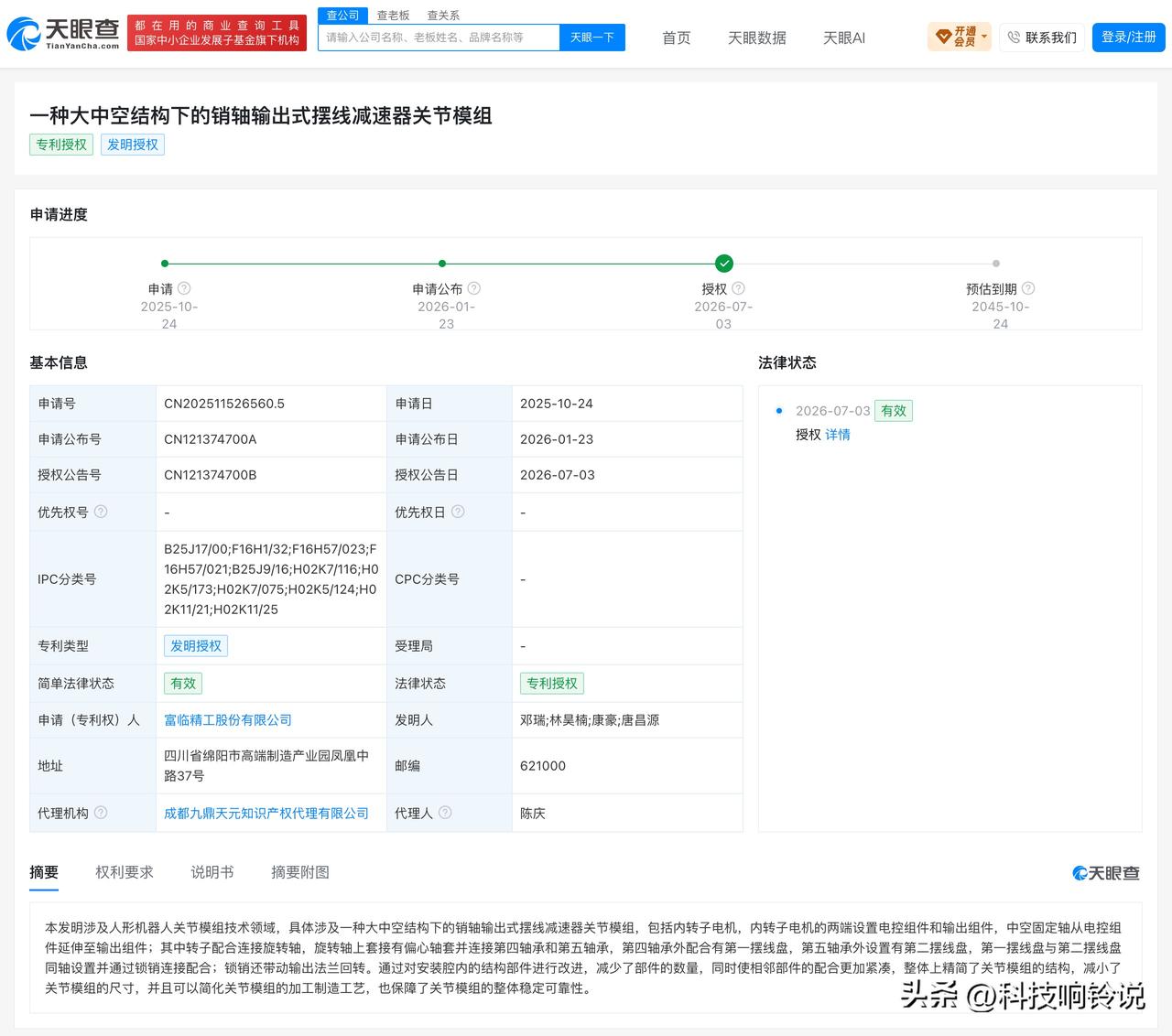Click the inventor names 邓瑞;林昊楠;康豪;唐昌源
This screenshot has width=1172, height=1036.
point(590,720)
